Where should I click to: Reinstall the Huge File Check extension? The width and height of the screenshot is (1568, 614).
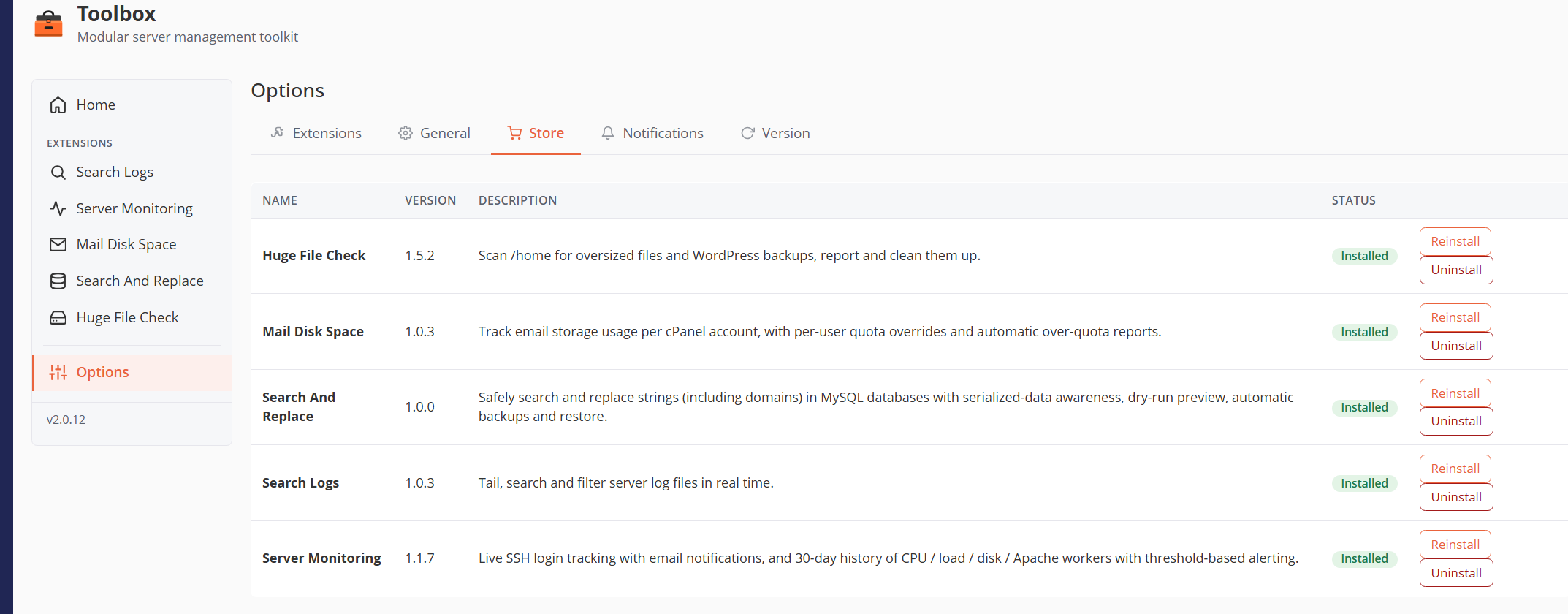[1455, 242]
